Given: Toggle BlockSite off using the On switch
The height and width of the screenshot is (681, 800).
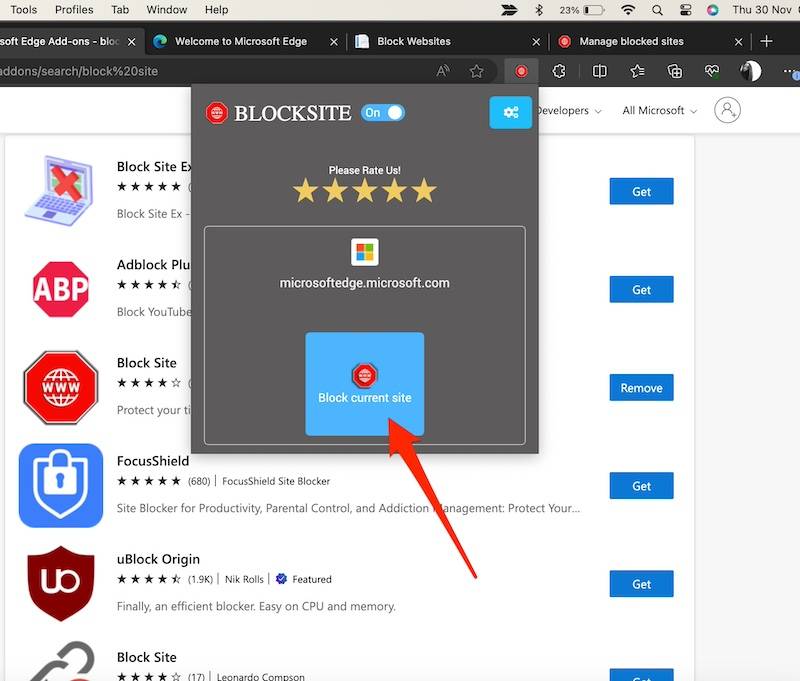Looking at the screenshot, I should (x=383, y=112).
